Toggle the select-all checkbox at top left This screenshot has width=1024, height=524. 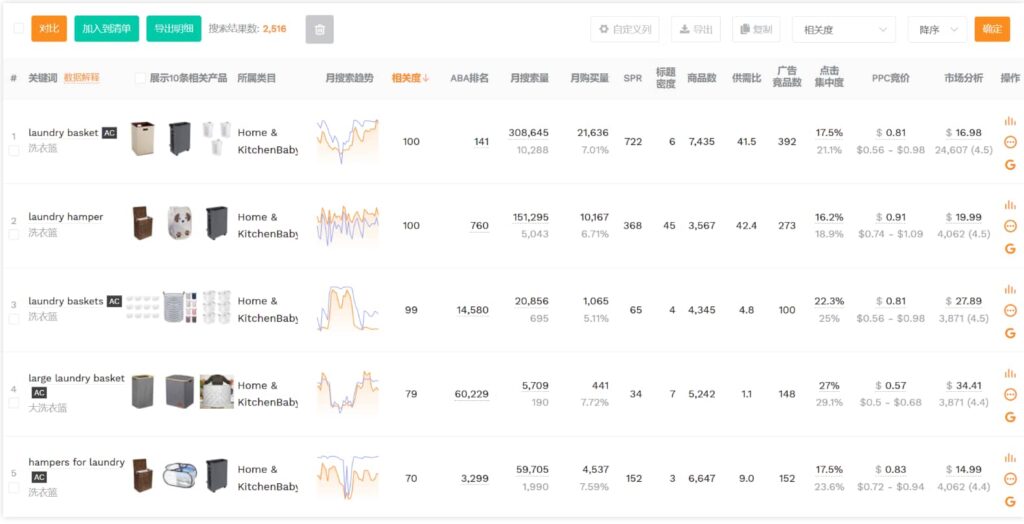pyautogui.click(x=19, y=29)
